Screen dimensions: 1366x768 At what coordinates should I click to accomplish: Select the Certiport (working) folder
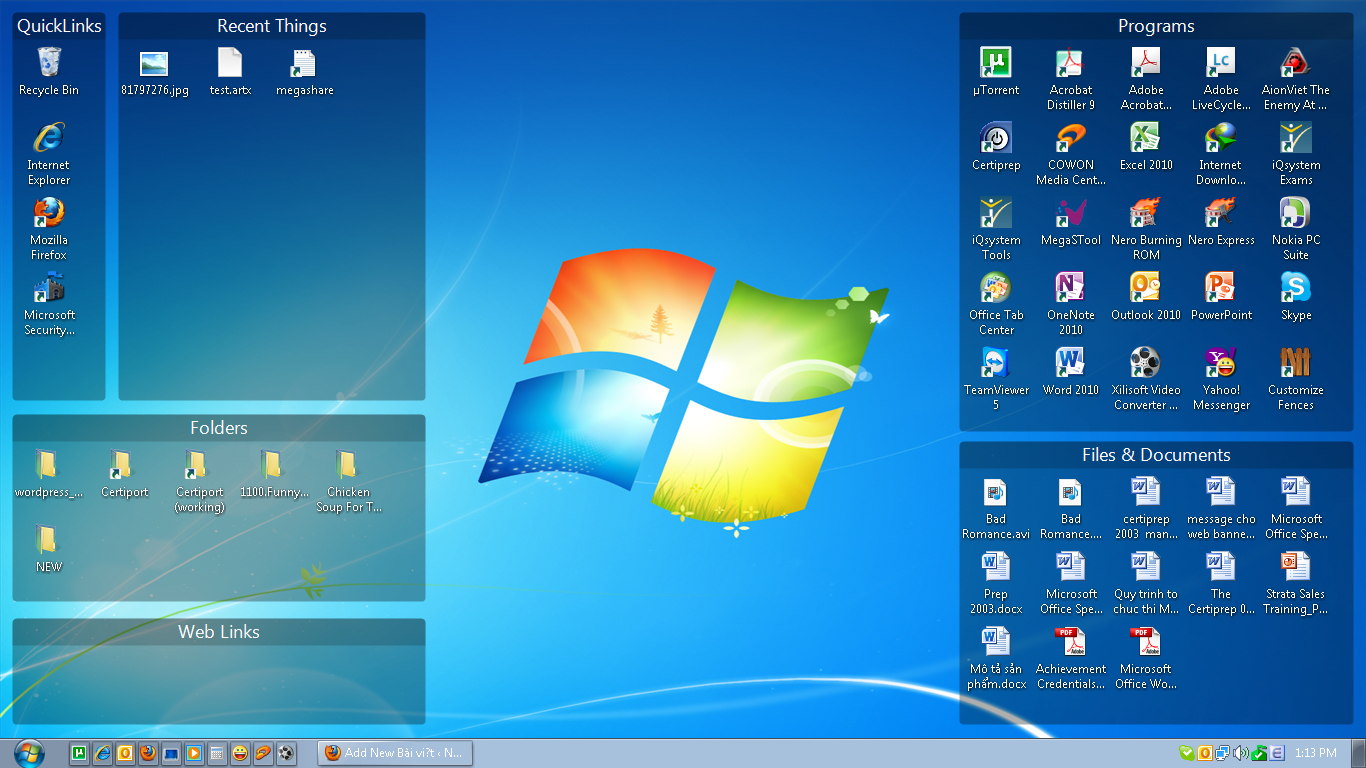tap(199, 481)
